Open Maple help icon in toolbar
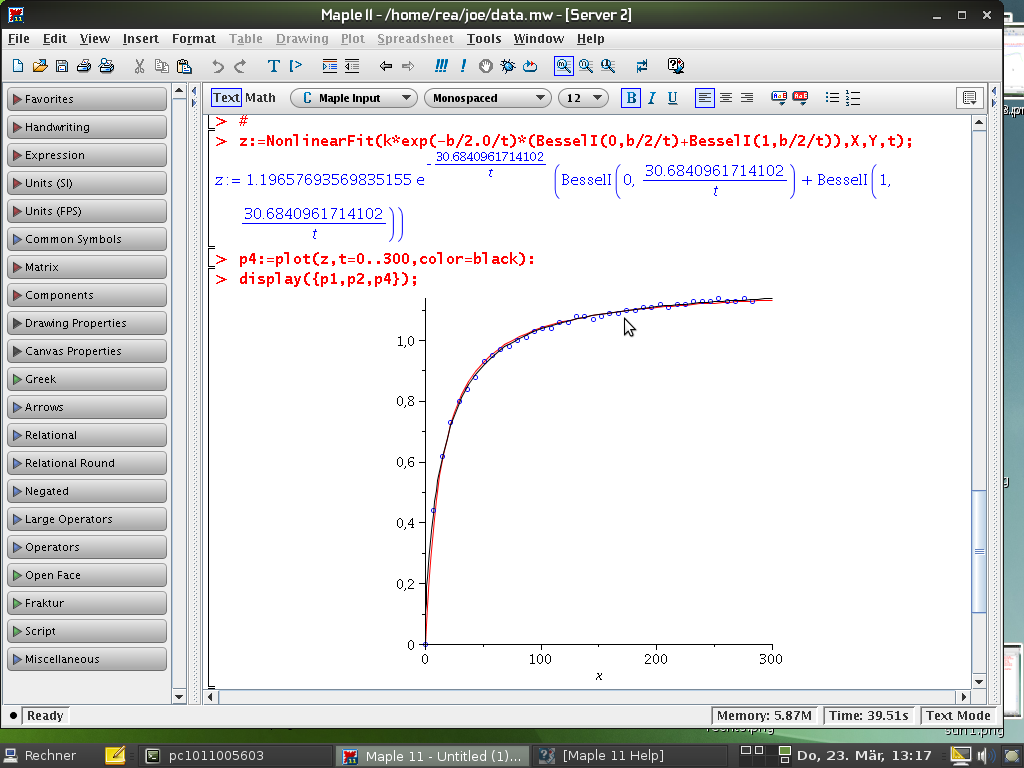The height and width of the screenshot is (768, 1024). coord(676,66)
